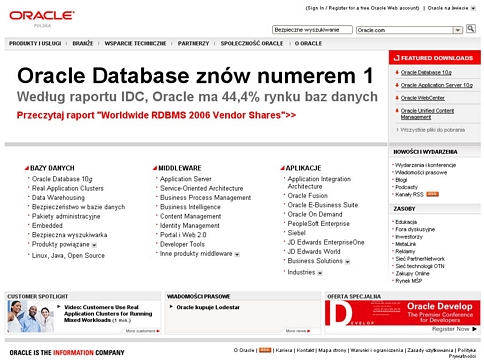Play the Real Application Clusters customer video
This screenshot has height=360, width=484.
coord(108,314)
